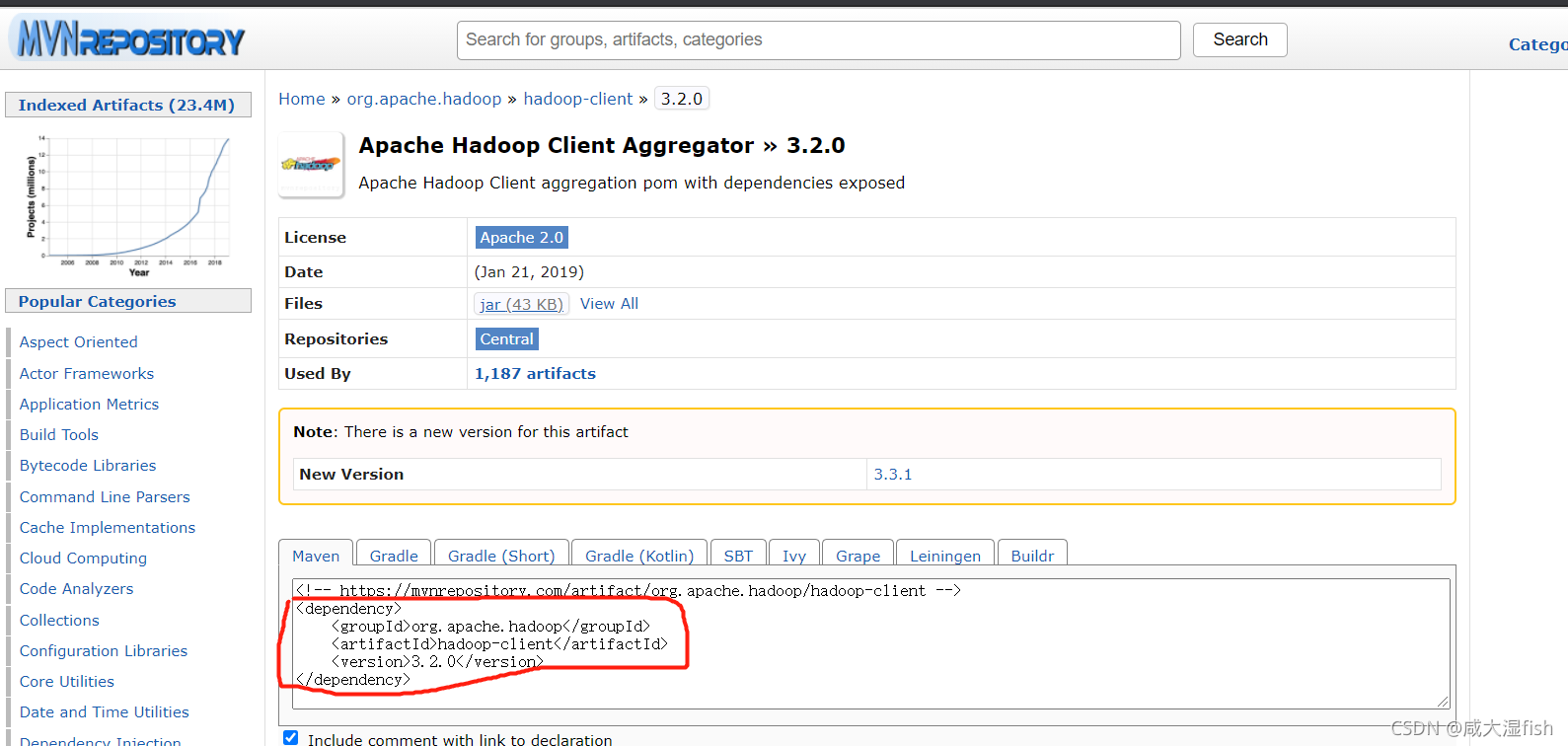Click the Apache 2.0 license badge

pyautogui.click(x=521, y=238)
